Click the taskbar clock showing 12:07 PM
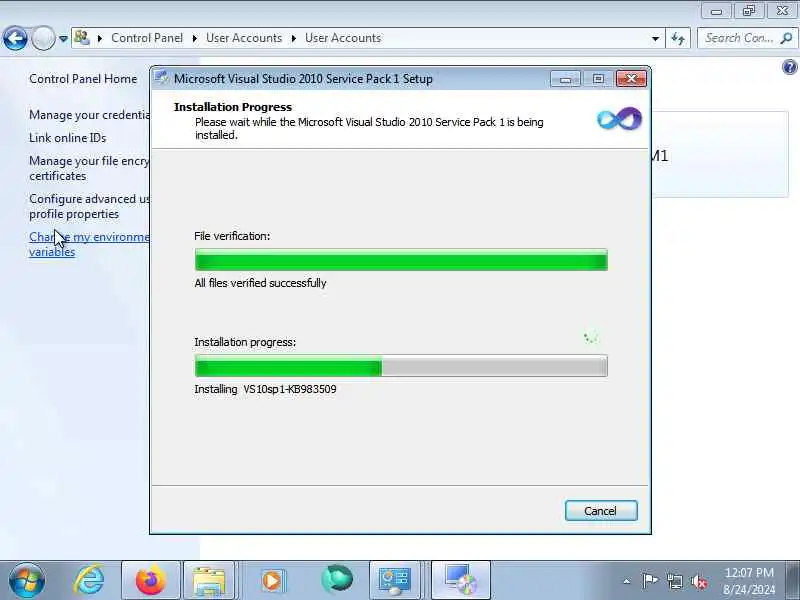 tap(749, 581)
